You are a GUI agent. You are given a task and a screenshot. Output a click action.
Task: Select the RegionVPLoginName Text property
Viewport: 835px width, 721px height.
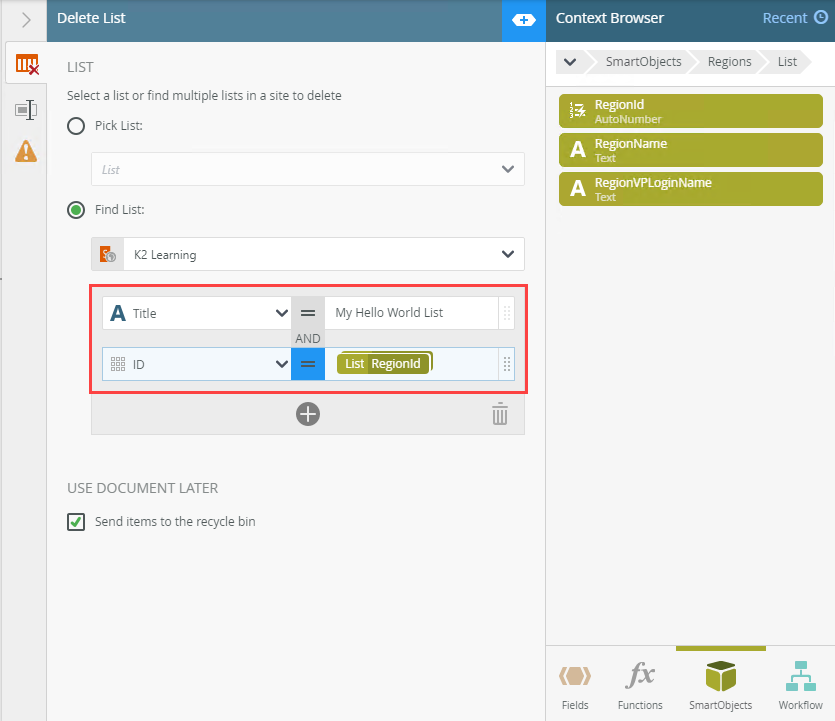pos(691,189)
